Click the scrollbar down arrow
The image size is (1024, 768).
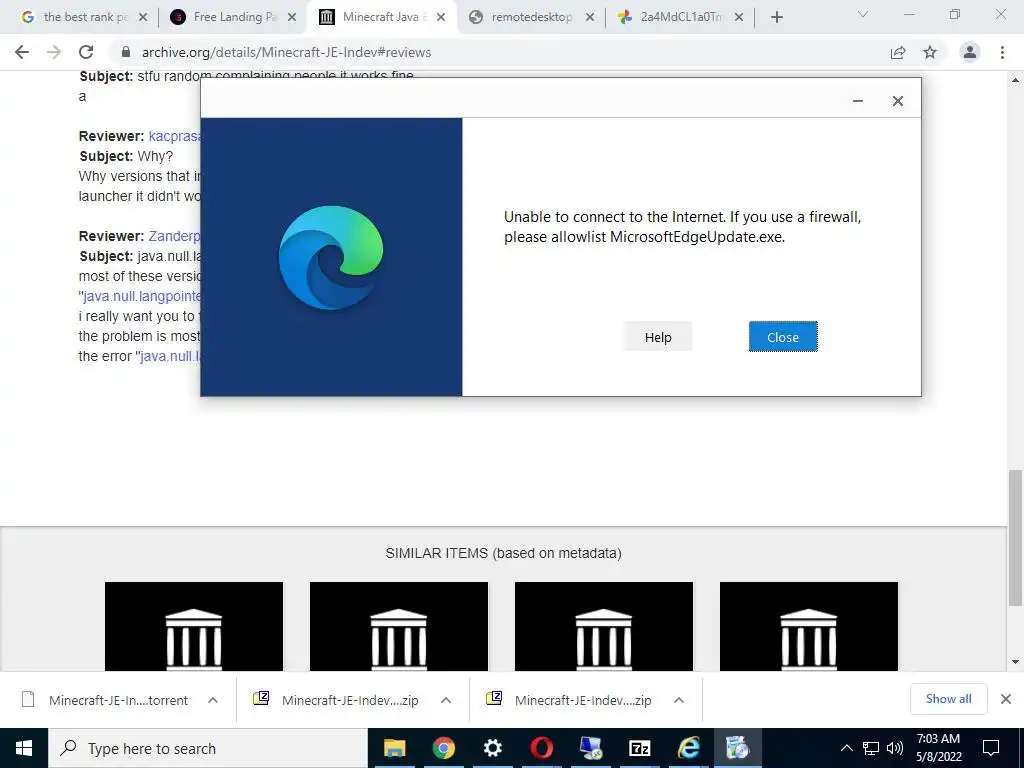coord(1016,662)
